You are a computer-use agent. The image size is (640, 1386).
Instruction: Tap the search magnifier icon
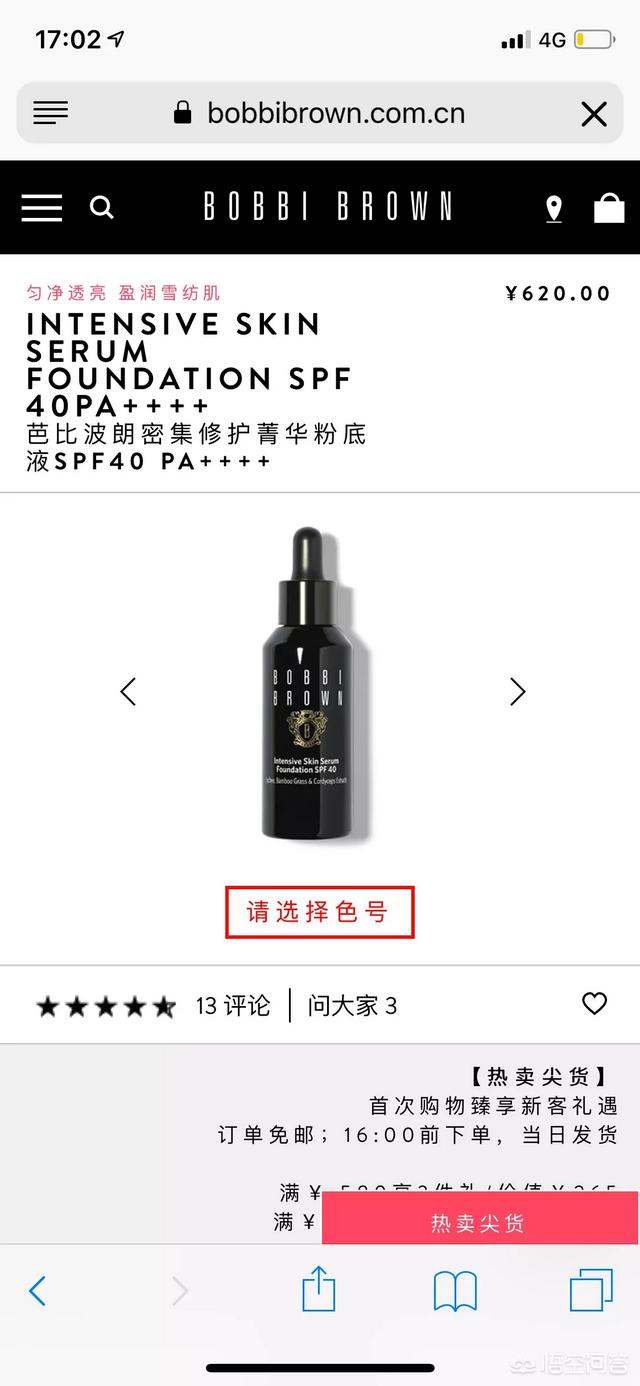(101, 207)
